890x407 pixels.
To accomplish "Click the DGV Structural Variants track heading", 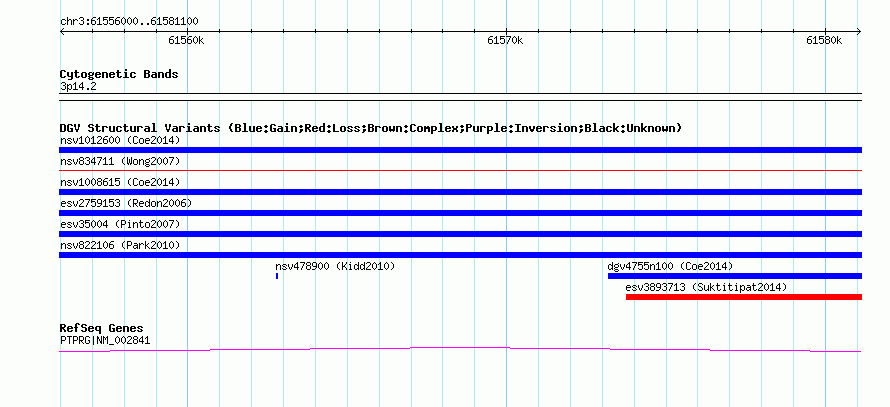I will click(370, 128).
